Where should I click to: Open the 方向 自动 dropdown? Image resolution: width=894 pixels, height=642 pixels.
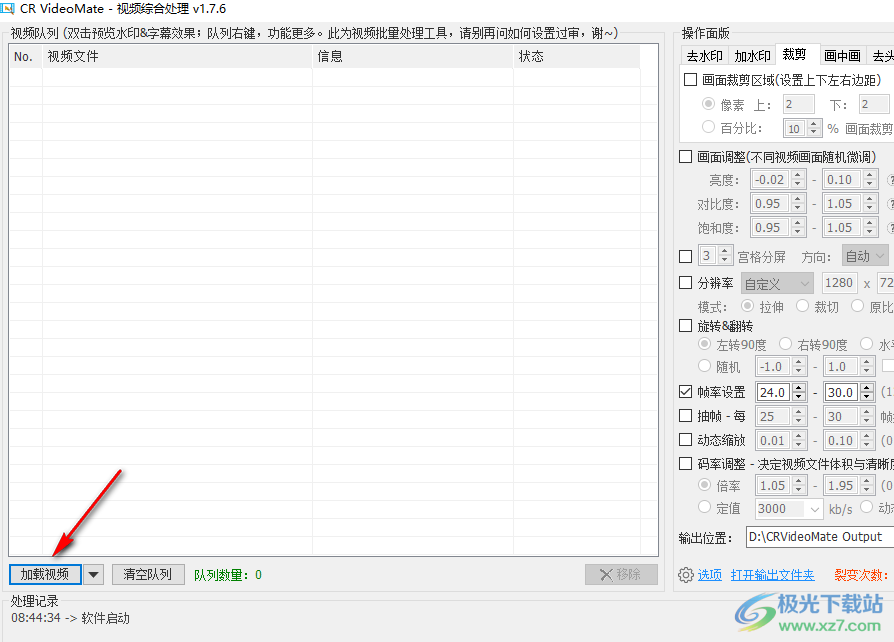pos(865,257)
